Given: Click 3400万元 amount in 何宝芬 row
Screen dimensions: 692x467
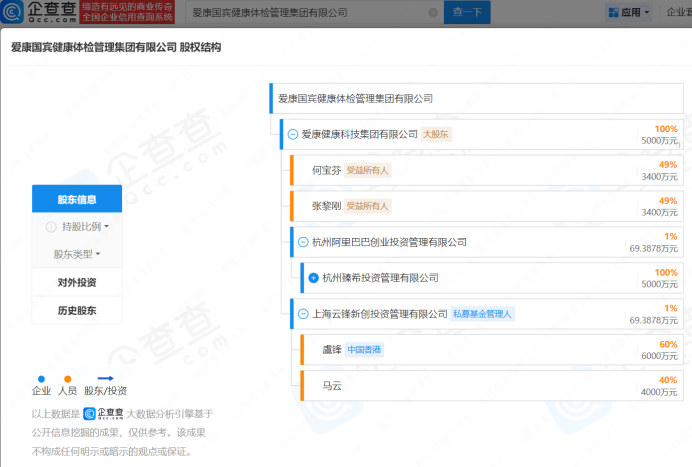Looking at the screenshot, I should coord(659,177).
